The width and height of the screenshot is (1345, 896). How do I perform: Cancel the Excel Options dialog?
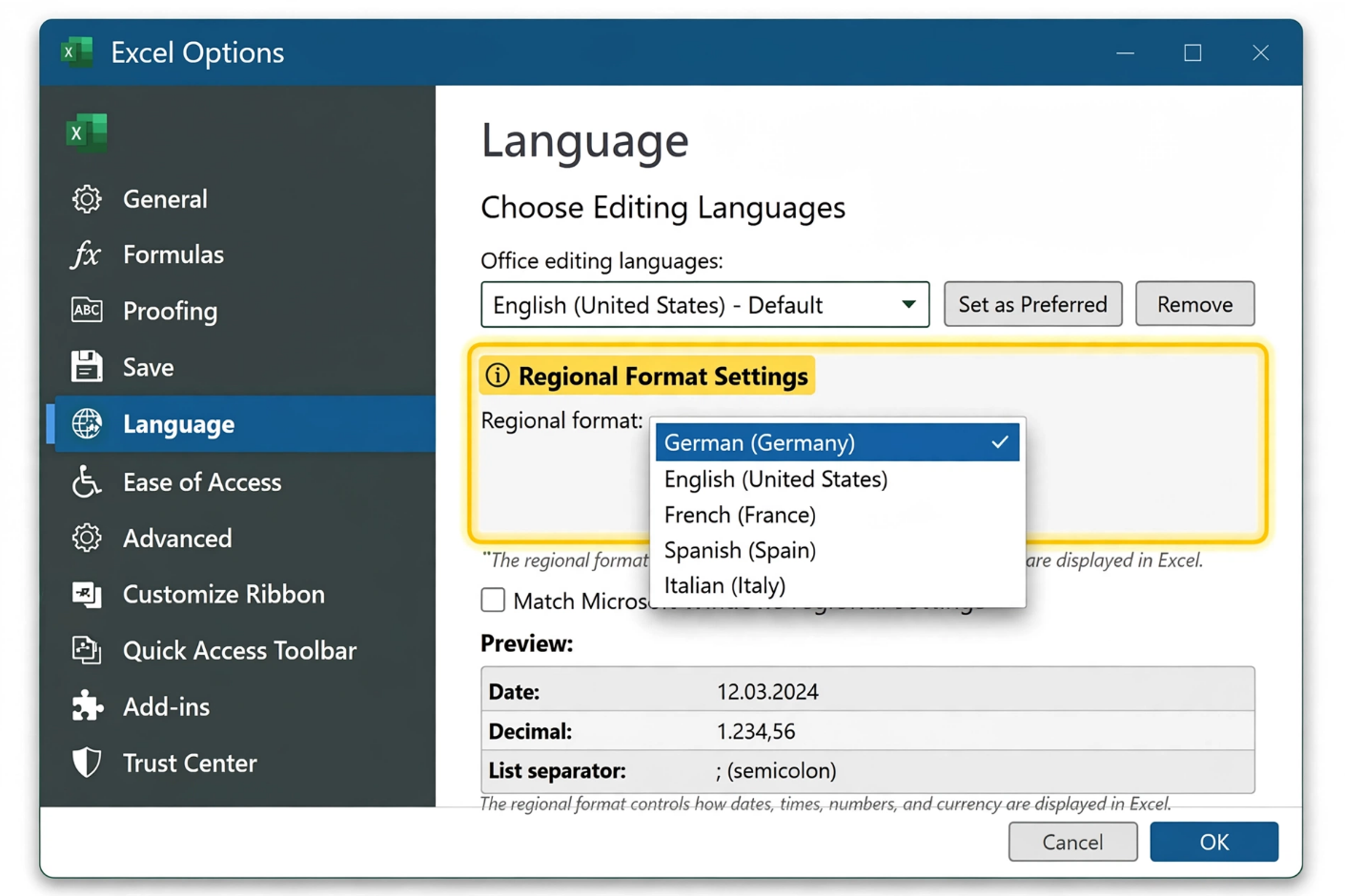(x=1072, y=842)
